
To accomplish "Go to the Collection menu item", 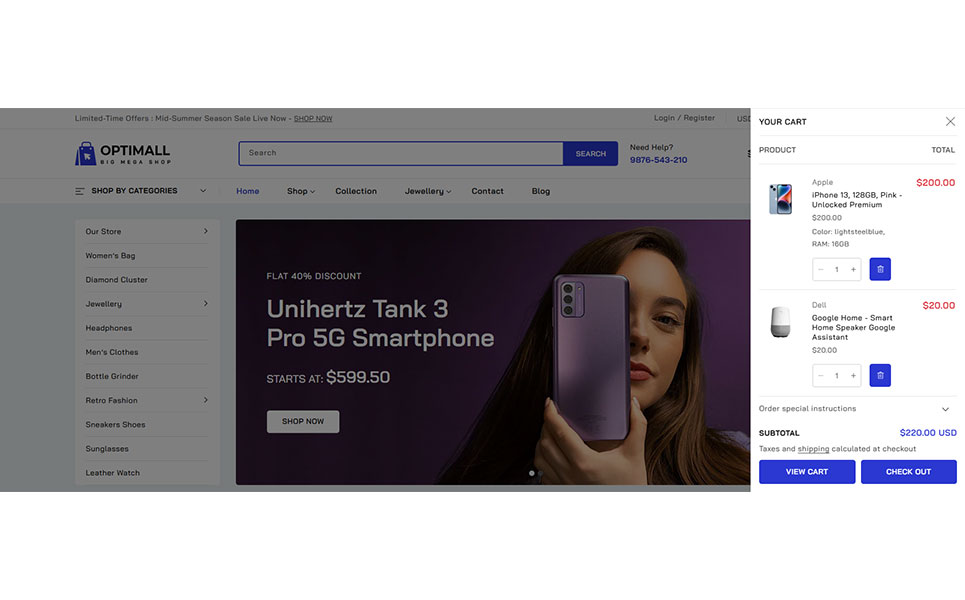I will [356, 191].
